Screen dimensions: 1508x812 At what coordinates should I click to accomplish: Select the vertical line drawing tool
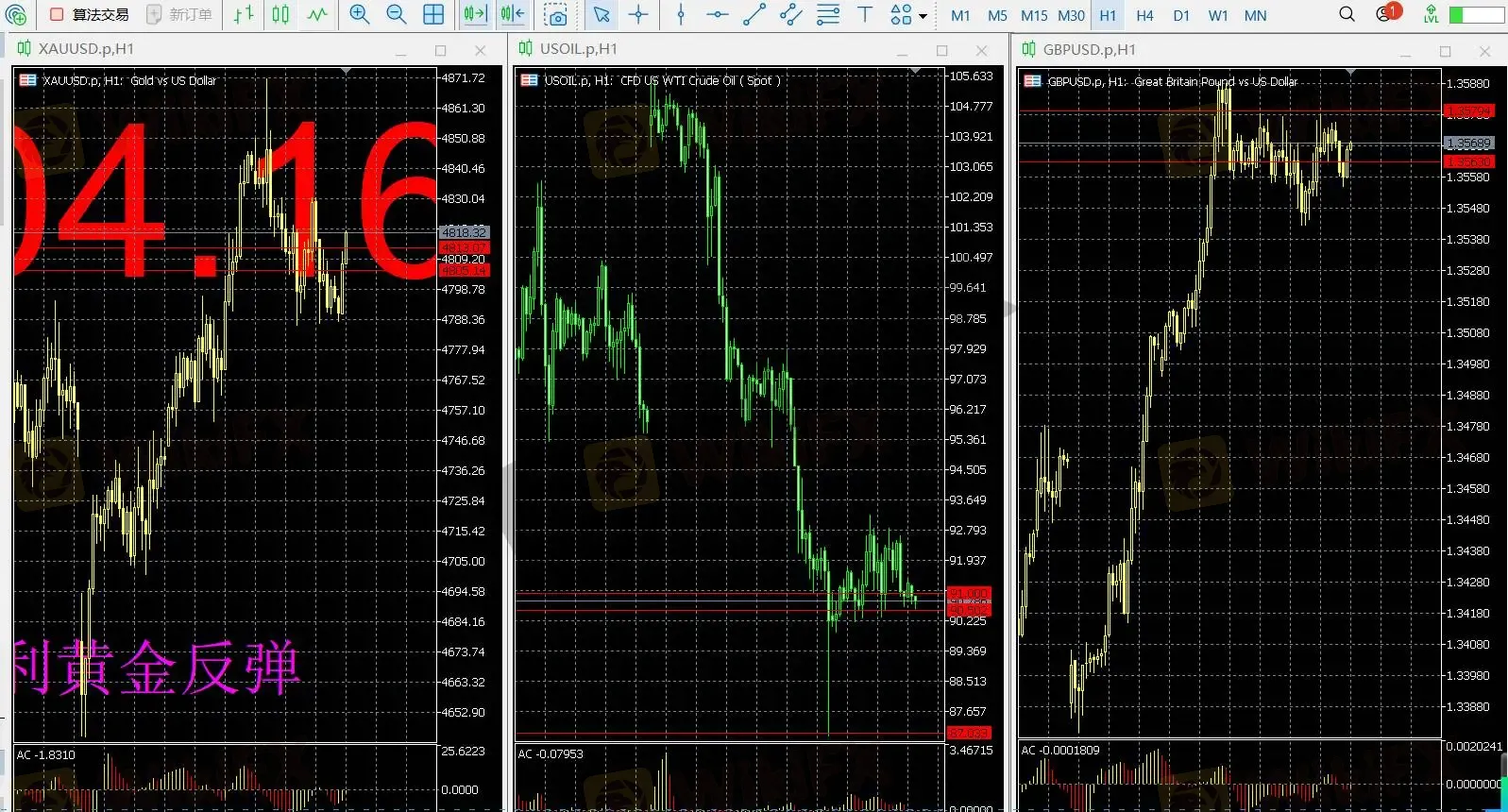coord(681,14)
